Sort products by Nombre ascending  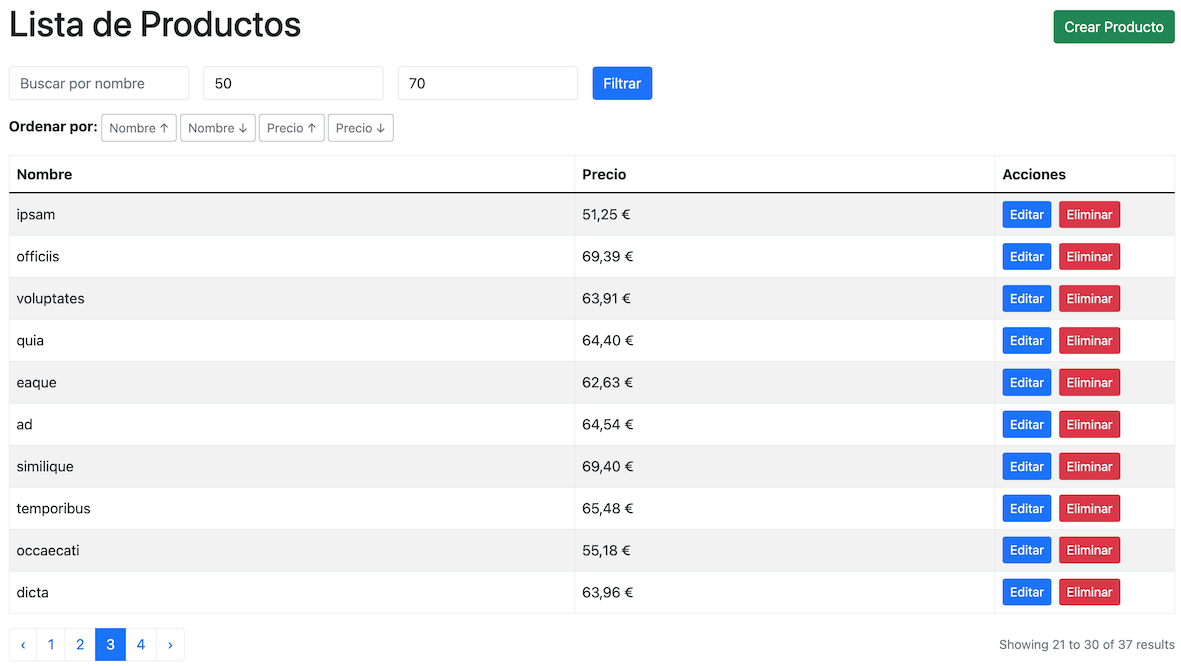138,127
